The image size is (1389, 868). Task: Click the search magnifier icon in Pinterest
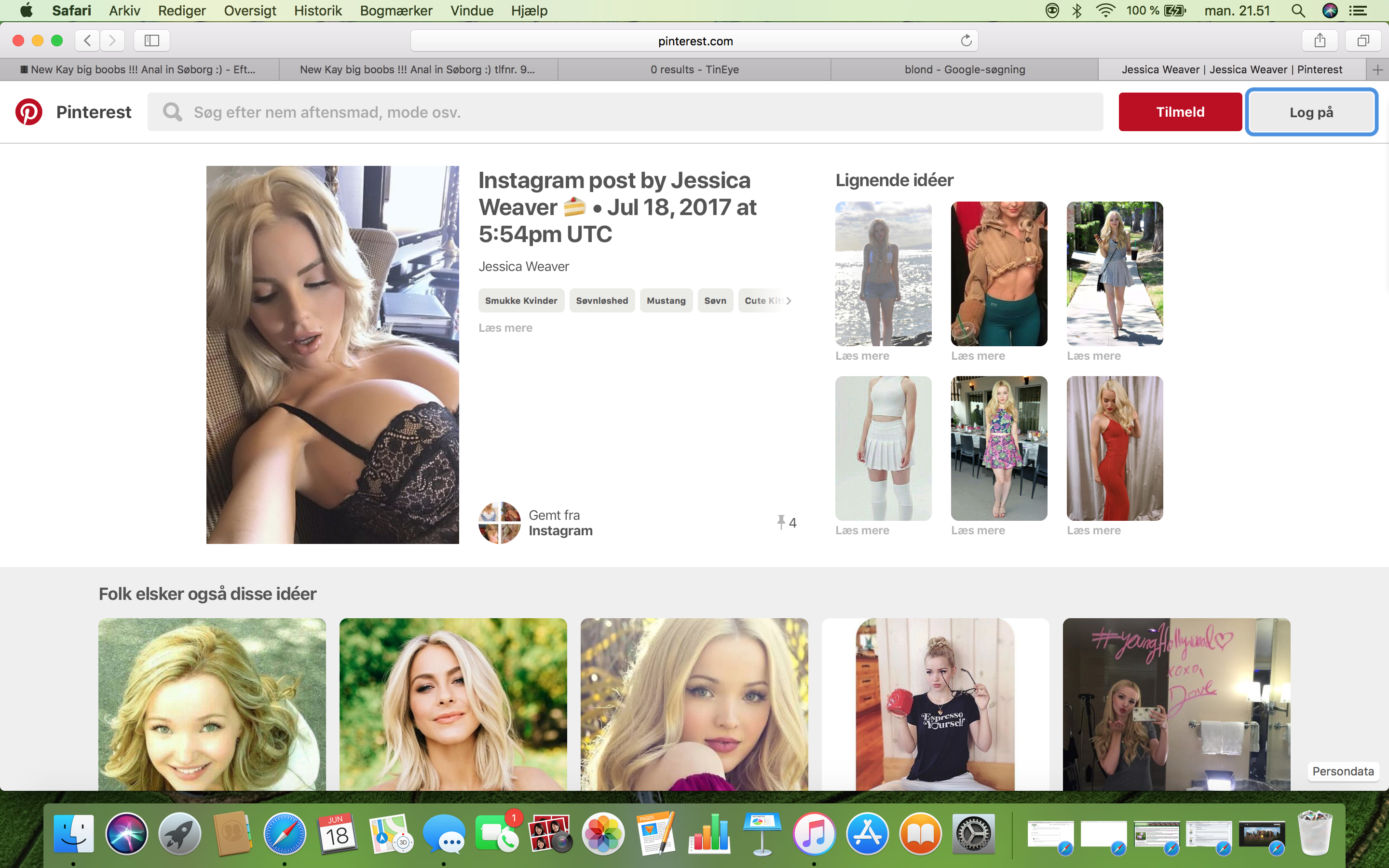click(172, 112)
